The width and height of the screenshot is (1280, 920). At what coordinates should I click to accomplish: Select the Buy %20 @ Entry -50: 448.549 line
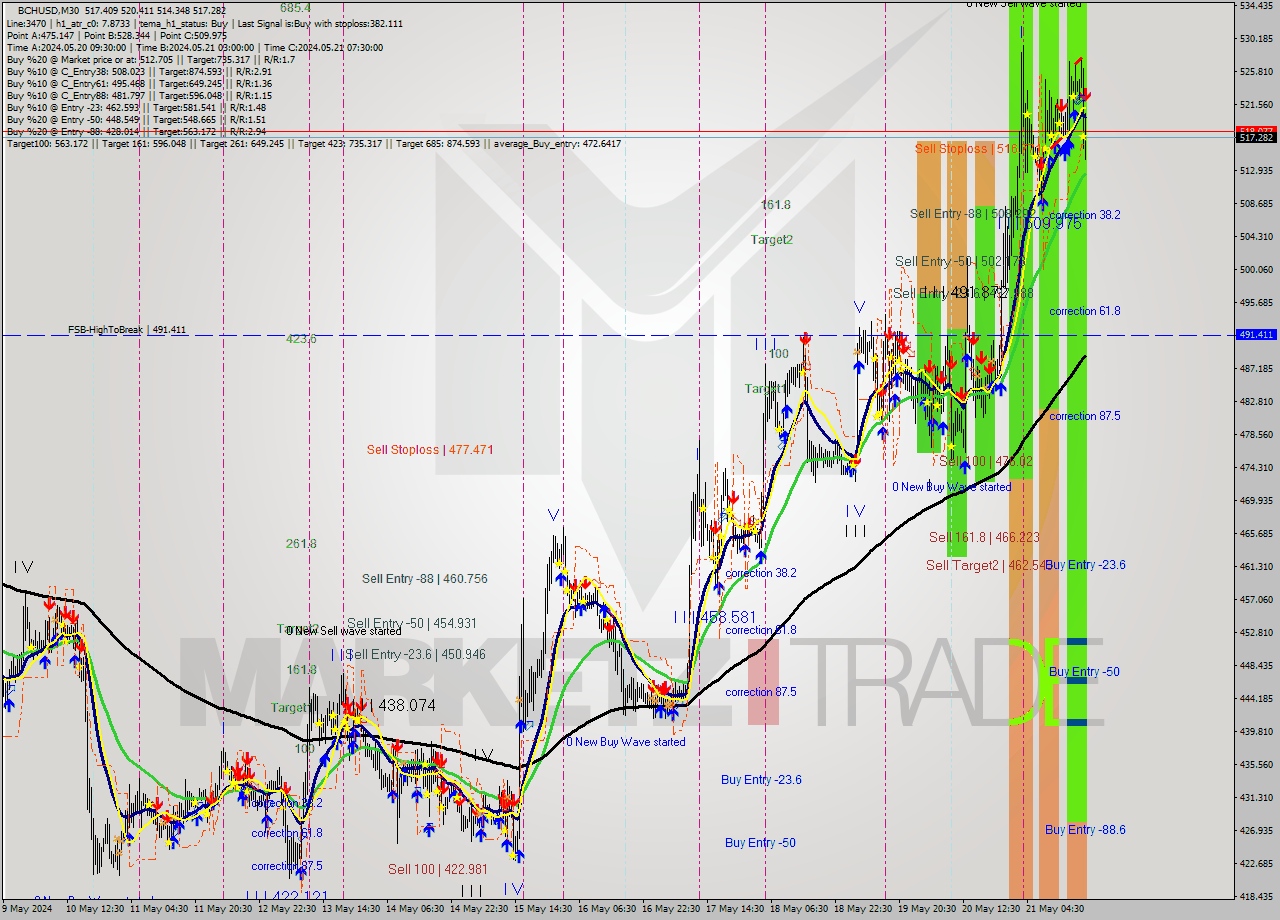pyautogui.click(x=136, y=119)
